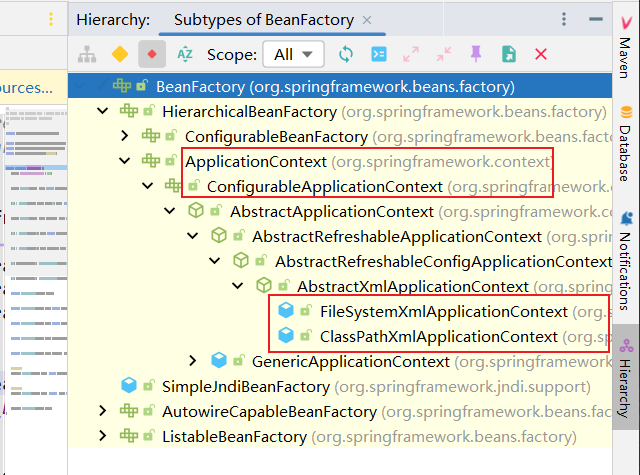640x475 pixels.
Task: Collapse the AbstractRefreshableConfigApplicationContext node
Action: click(215, 261)
